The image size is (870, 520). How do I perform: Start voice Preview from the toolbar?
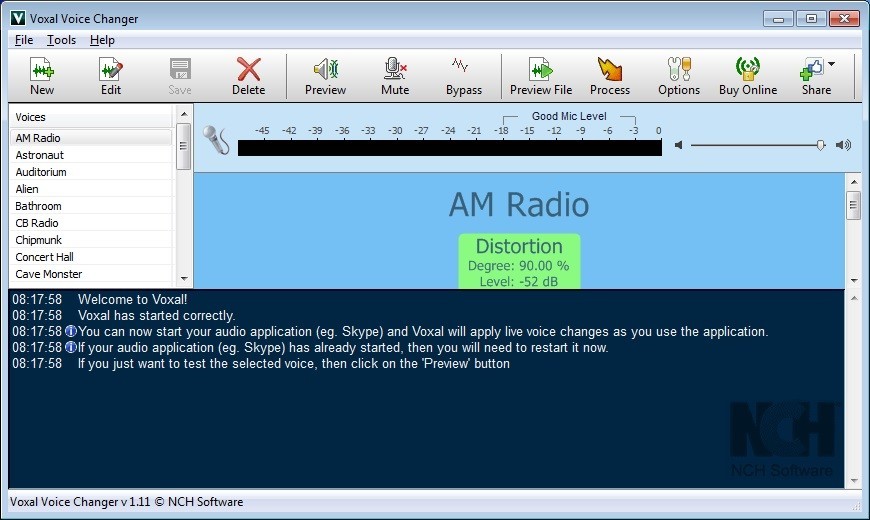tap(325, 76)
